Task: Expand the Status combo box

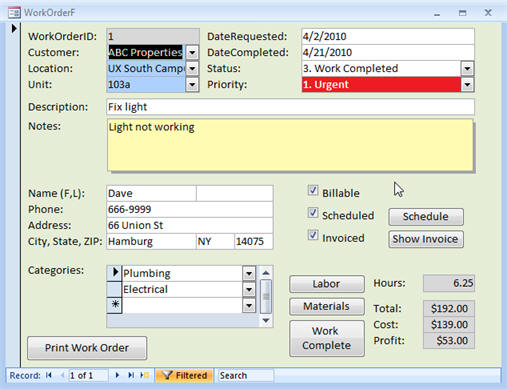Action: (x=467, y=68)
